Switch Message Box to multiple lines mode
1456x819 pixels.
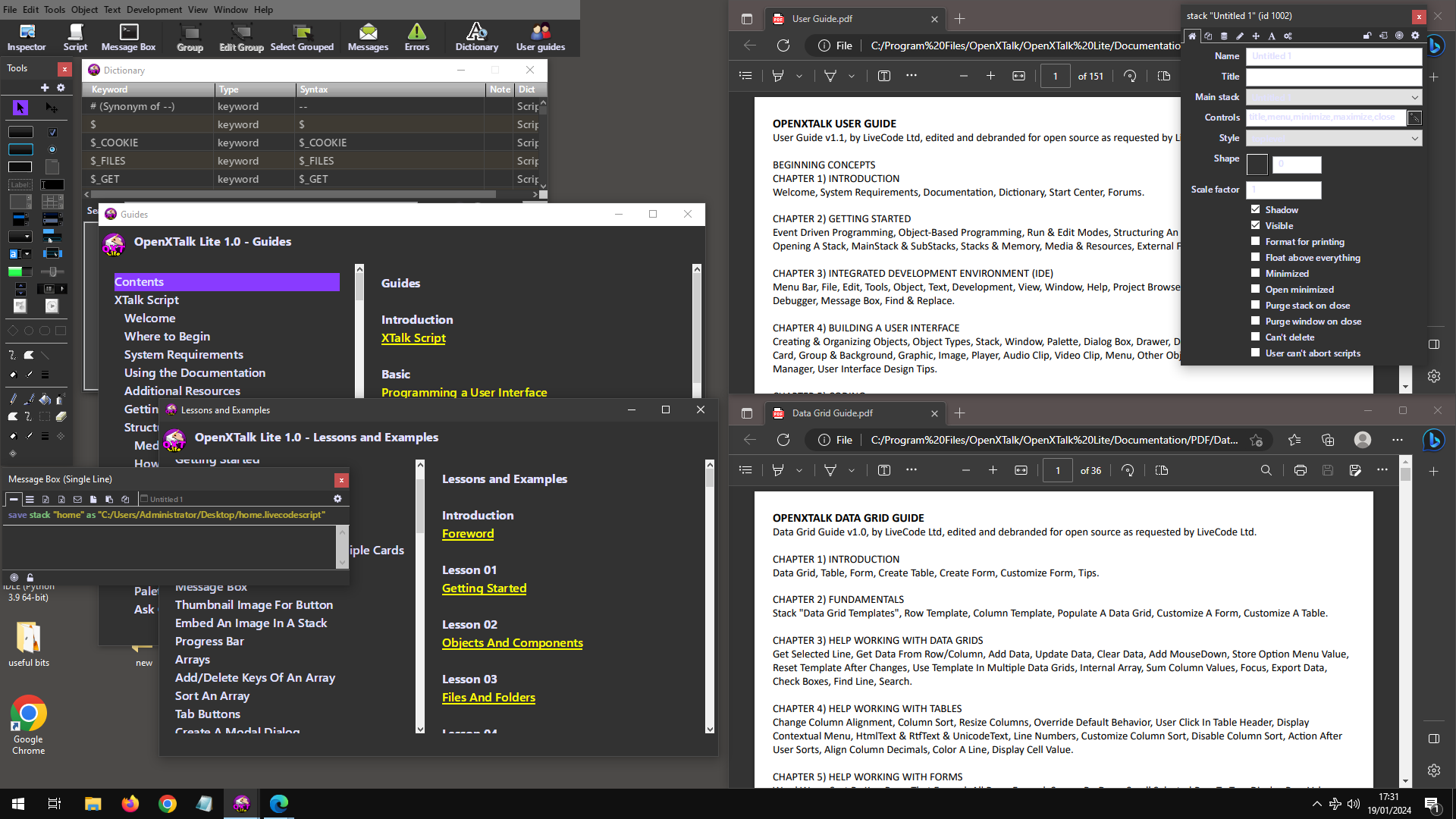coord(30,499)
